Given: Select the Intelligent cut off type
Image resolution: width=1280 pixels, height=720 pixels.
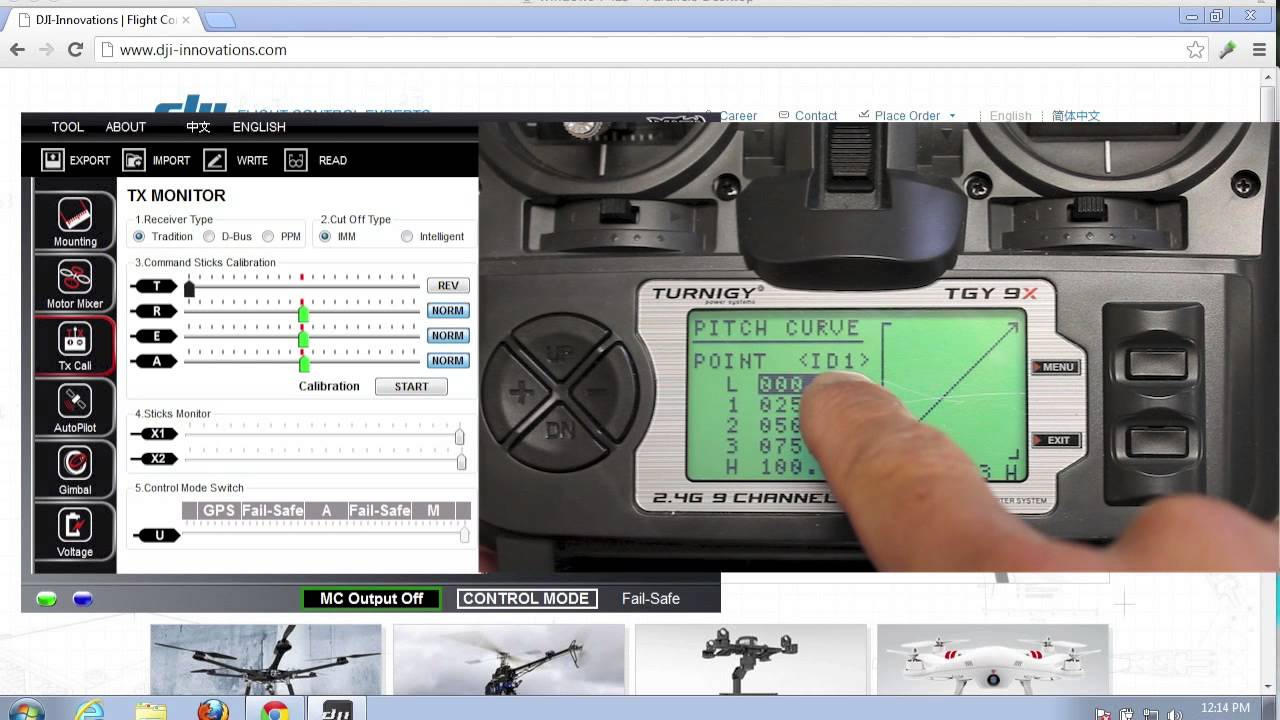Looking at the screenshot, I should pos(407,236).
